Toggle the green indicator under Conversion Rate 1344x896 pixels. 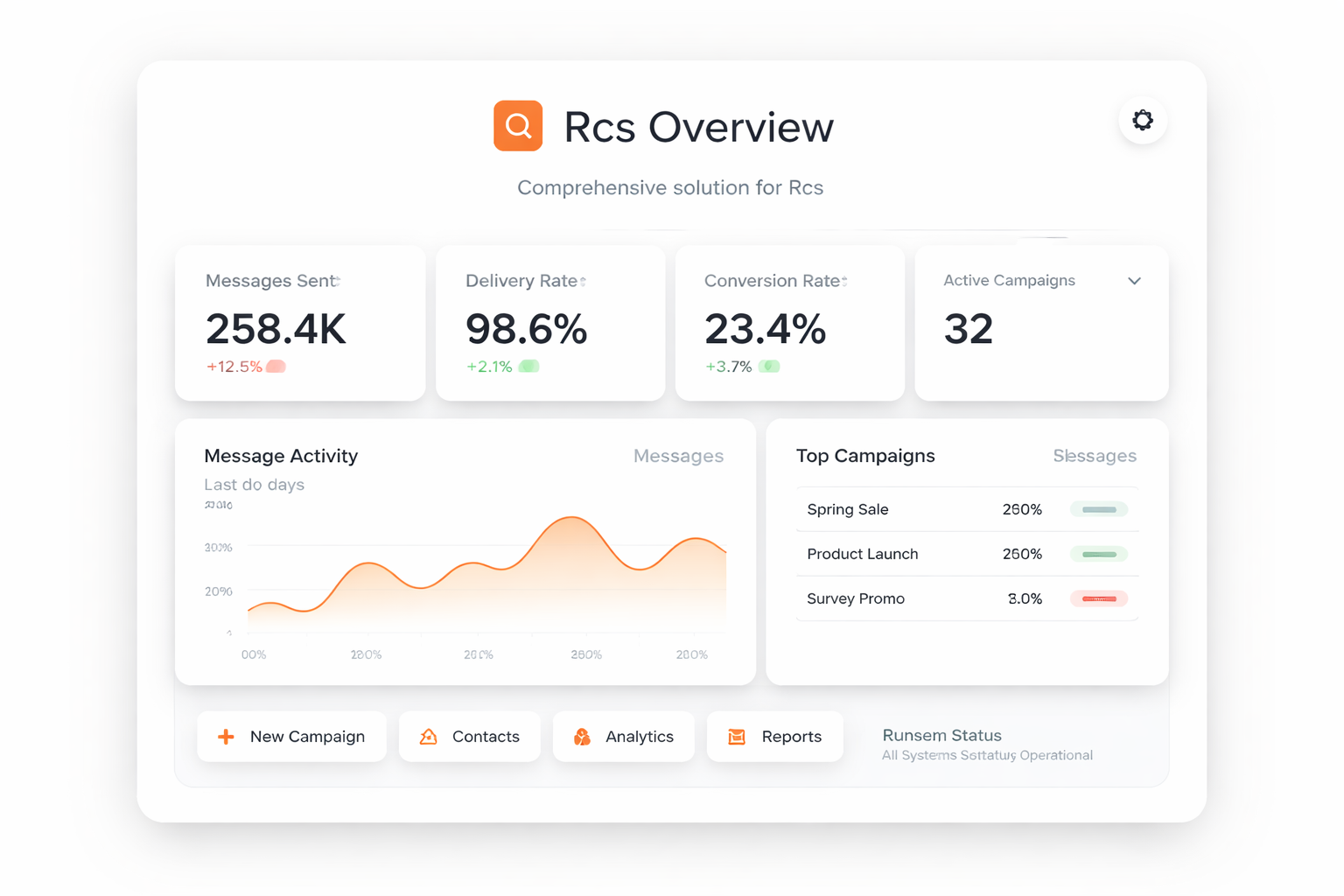tap(769, 367)
